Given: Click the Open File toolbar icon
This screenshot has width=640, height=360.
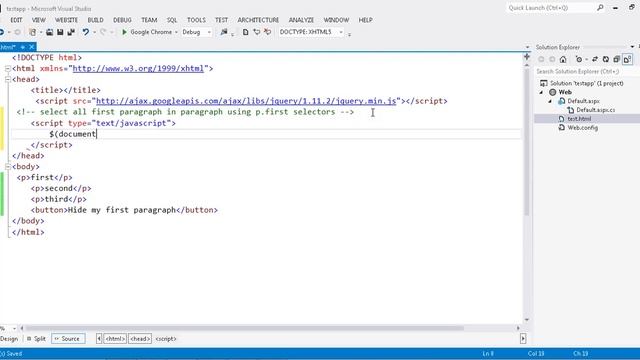Looking at the screenshot, I should pyautogui.click(x=49, y=32).
